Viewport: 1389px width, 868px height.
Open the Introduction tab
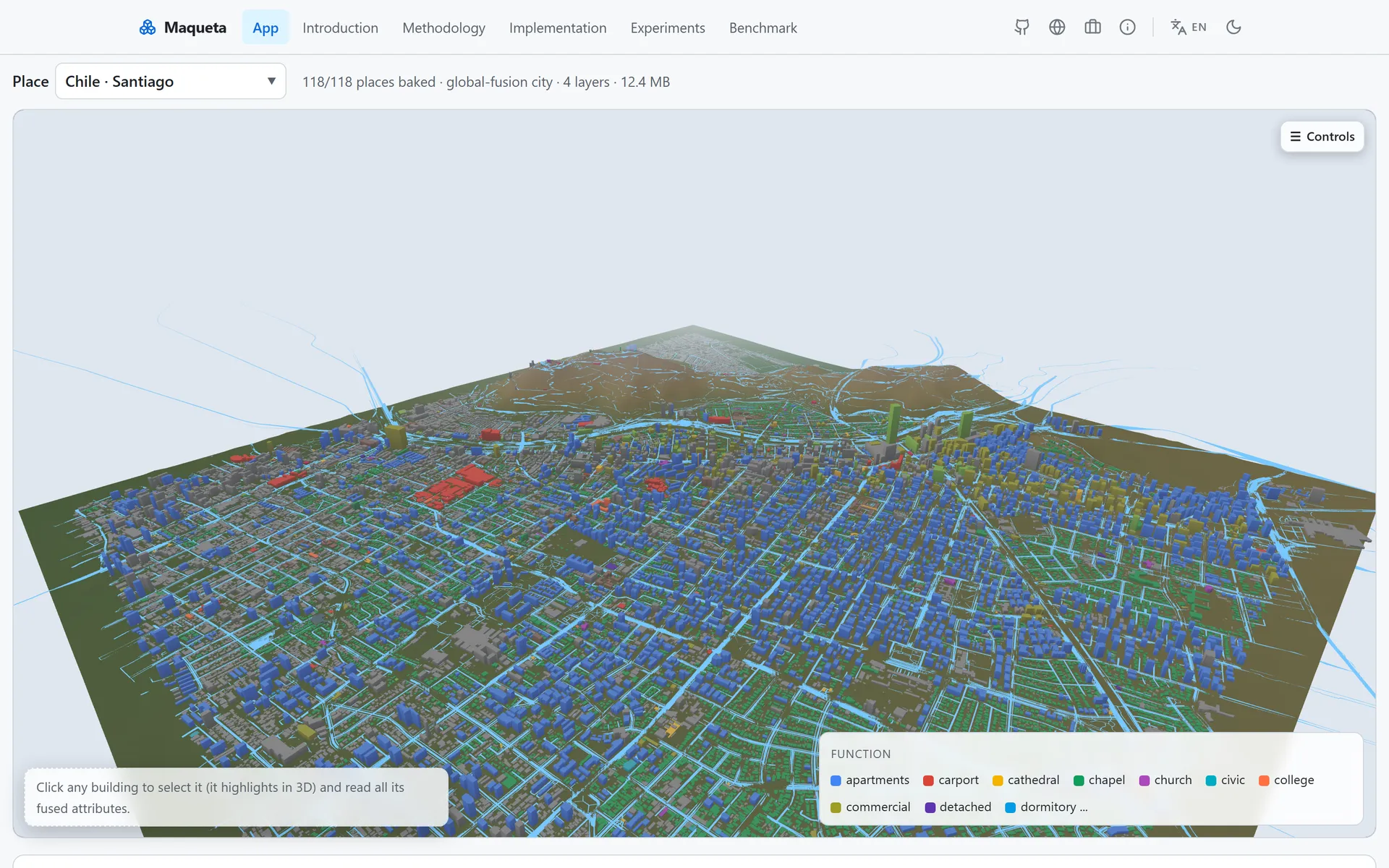point(340,27)
